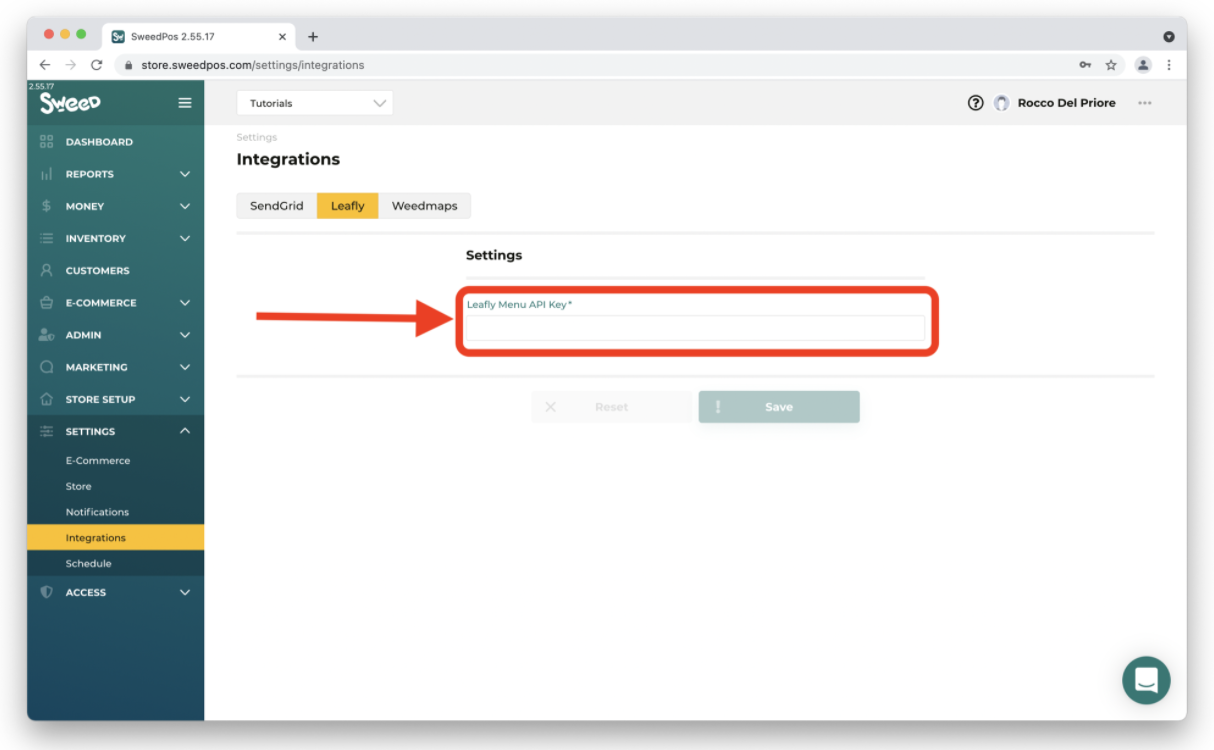Viewport: 1214px width, 750px height.
Task: Expand the Access menu chevron
Action: tap(185, 592)
